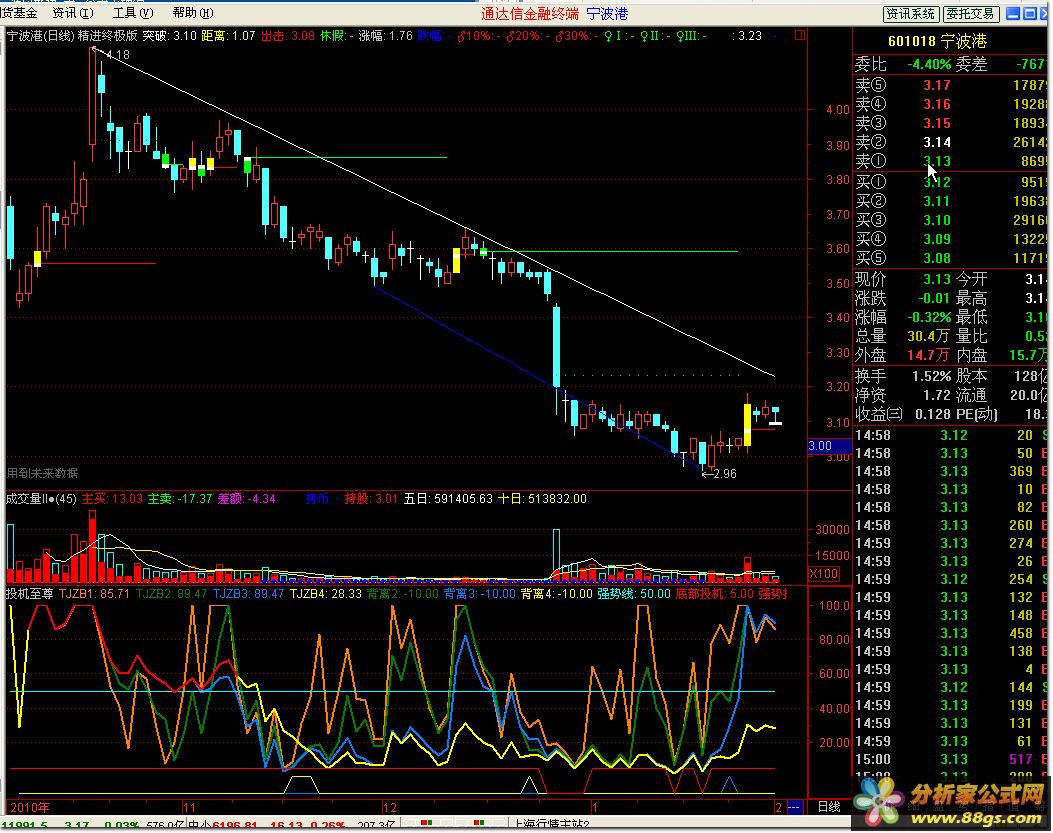The image size is (1053, 833).
Task: Click the 卖② price 3.14
Action: (x=936, y=142)
